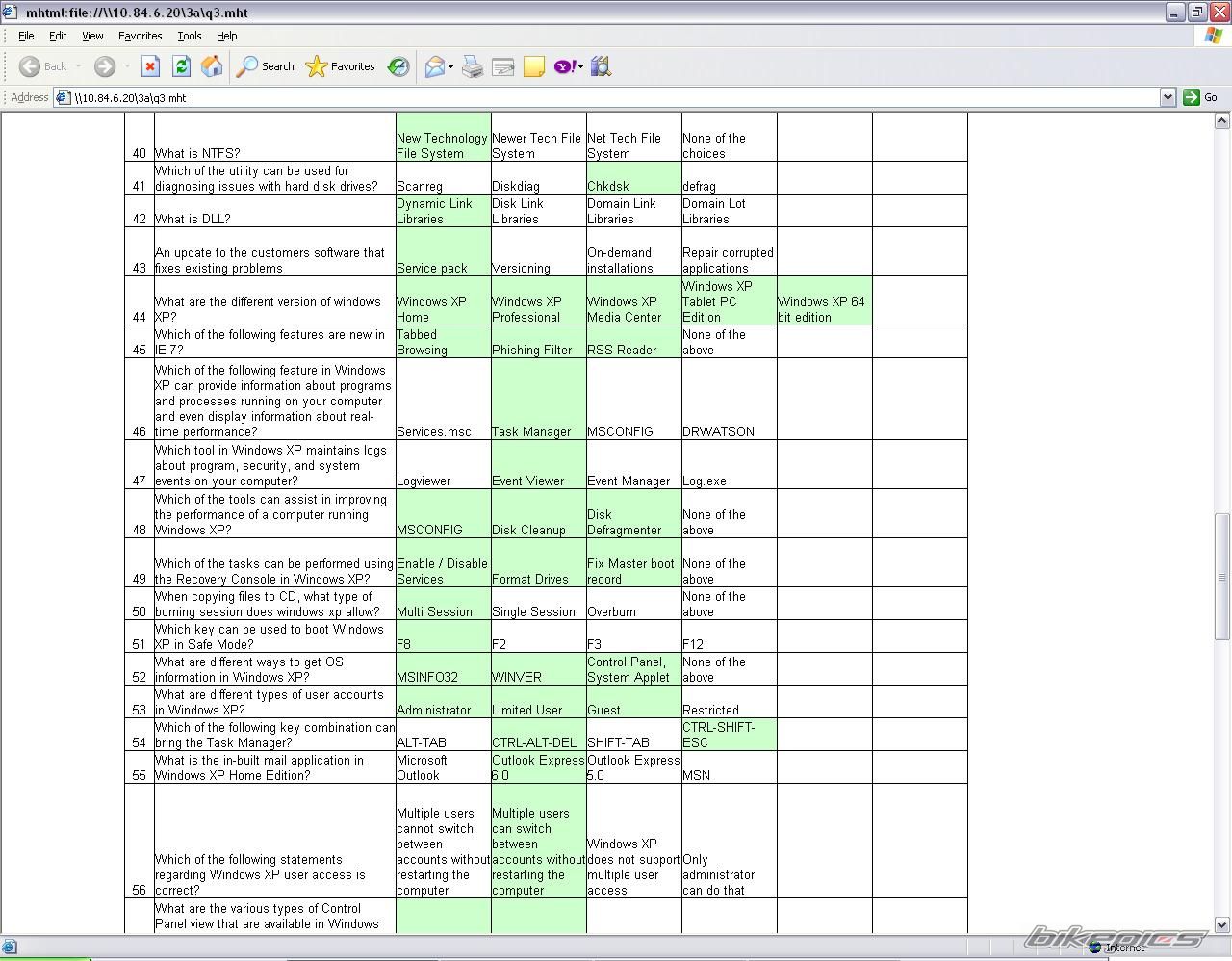
Task: Refresh the page using the green arrows icon
Action: click(x=181, y=66)
